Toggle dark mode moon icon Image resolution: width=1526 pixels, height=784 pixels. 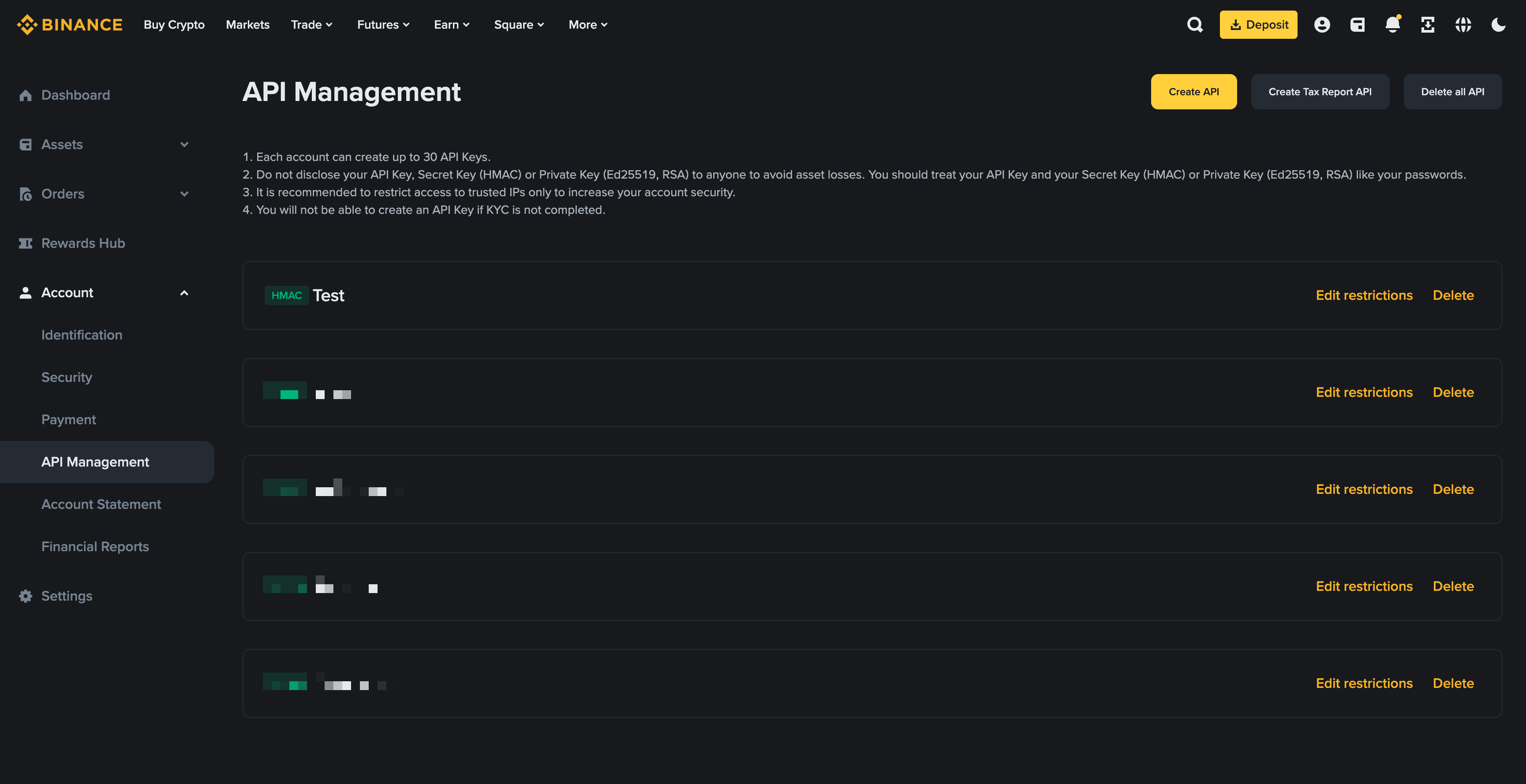click(x=1498, y=25)
